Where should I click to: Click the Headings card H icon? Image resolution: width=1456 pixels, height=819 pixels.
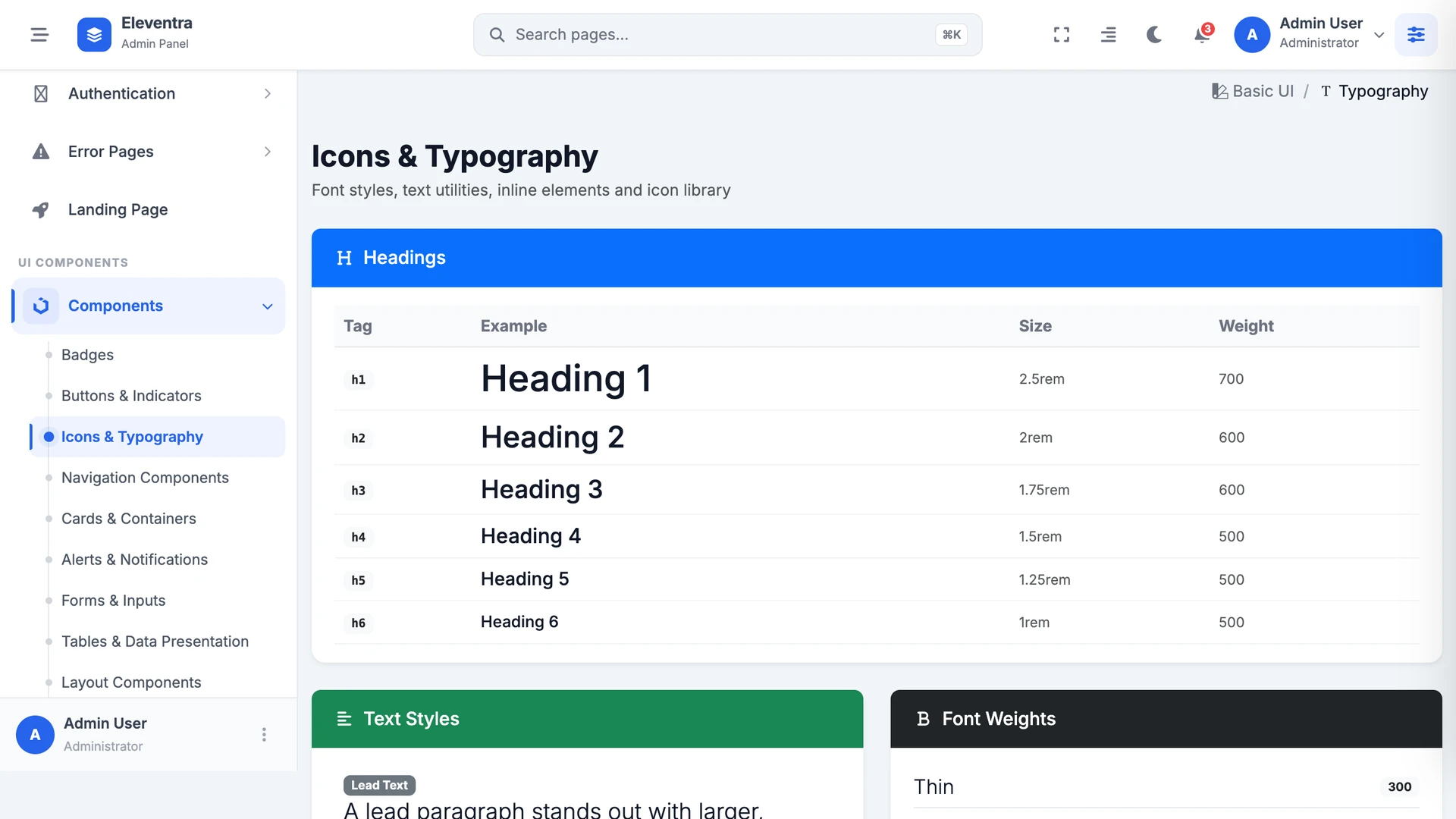click(344, 258)
